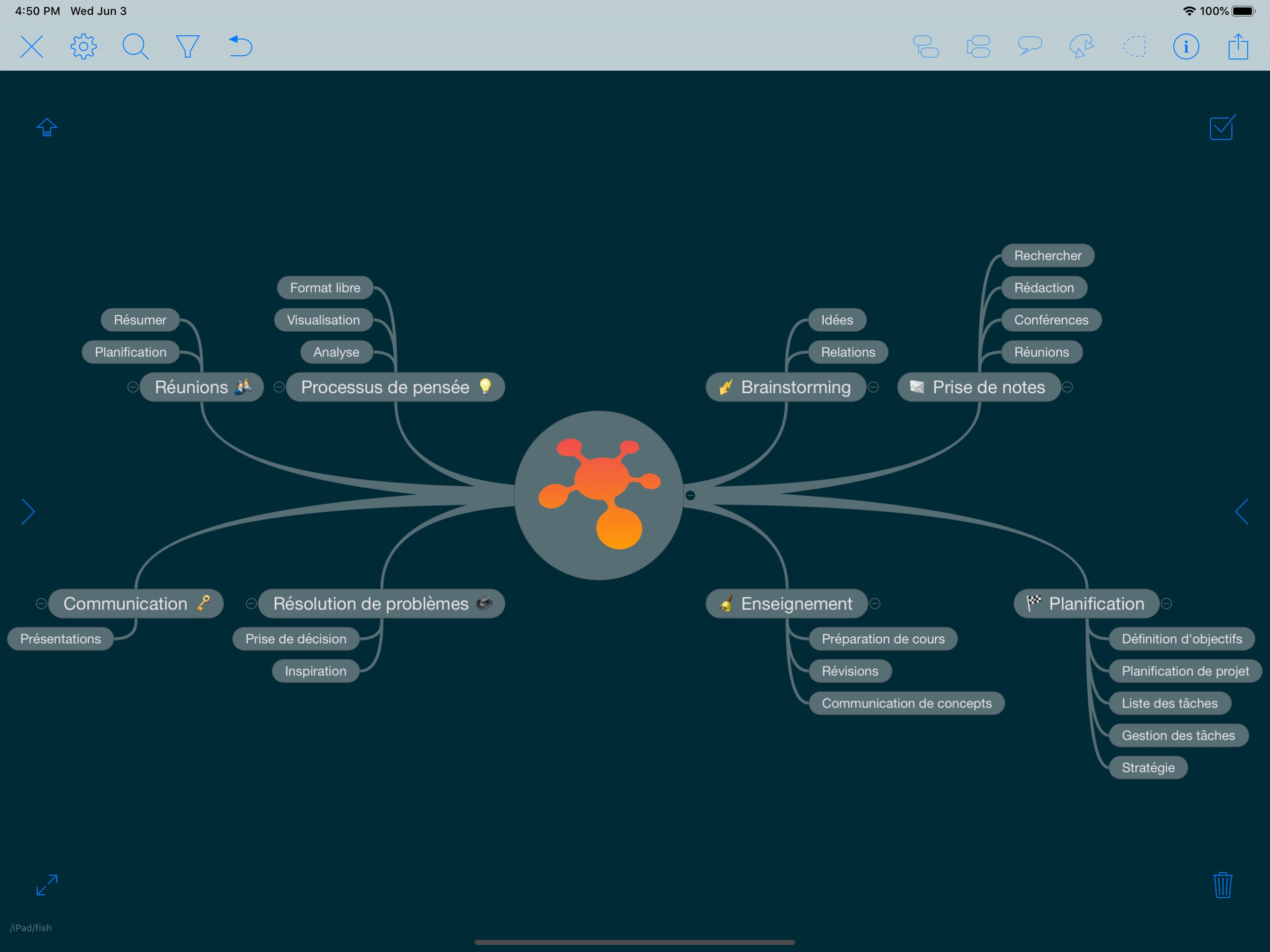Select the Gestion des tâches subtopic
The image size is (1270, 952).
coord(1177,735)
